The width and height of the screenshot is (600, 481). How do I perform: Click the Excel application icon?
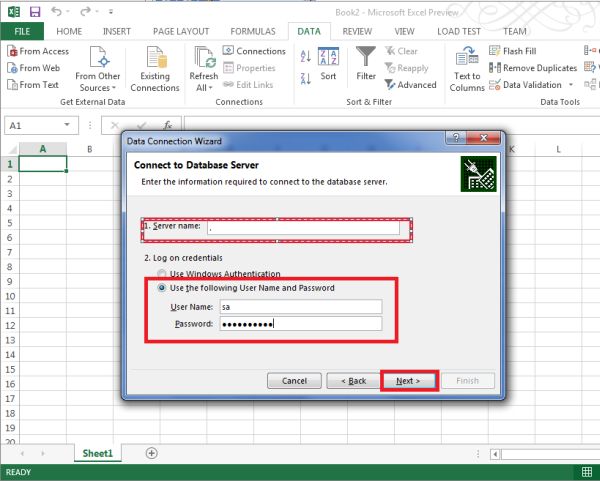[14, 12]
